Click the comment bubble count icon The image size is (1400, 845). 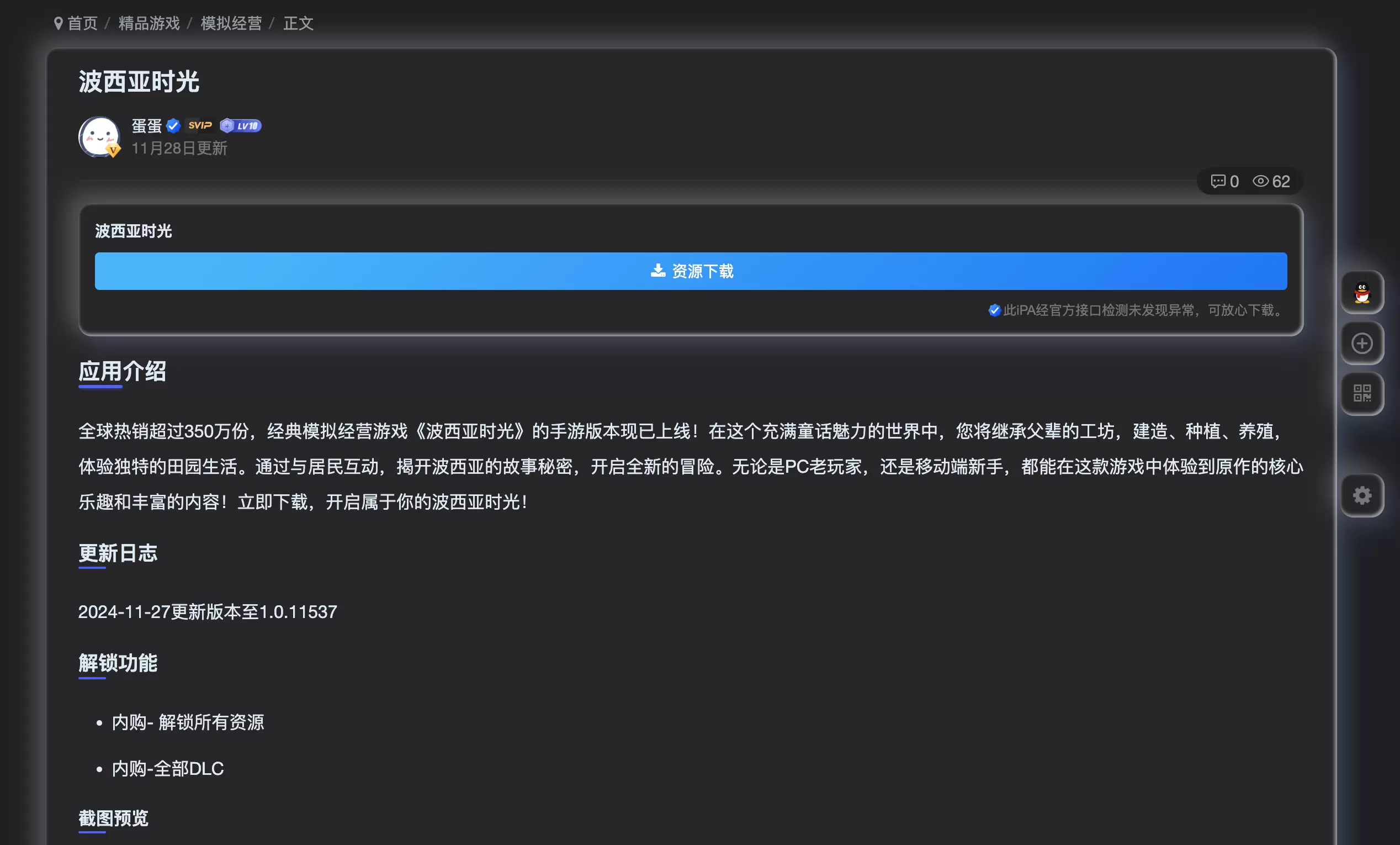pos(1218,181)
